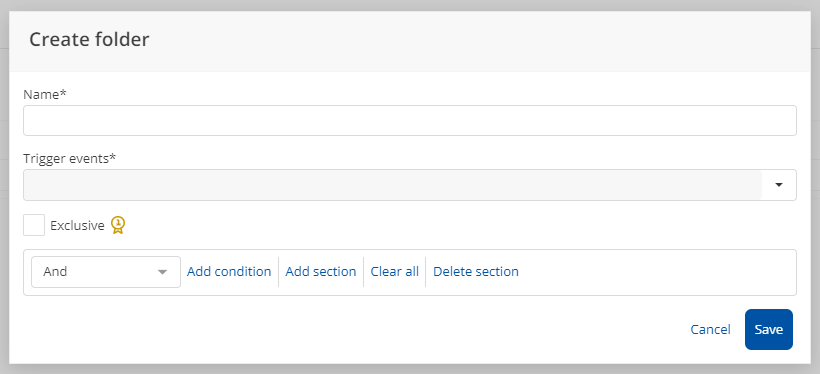Click the gold premium medal icon
Viewport: 820px width, 374px height.
pyautogui.click(x=118, y=225)
